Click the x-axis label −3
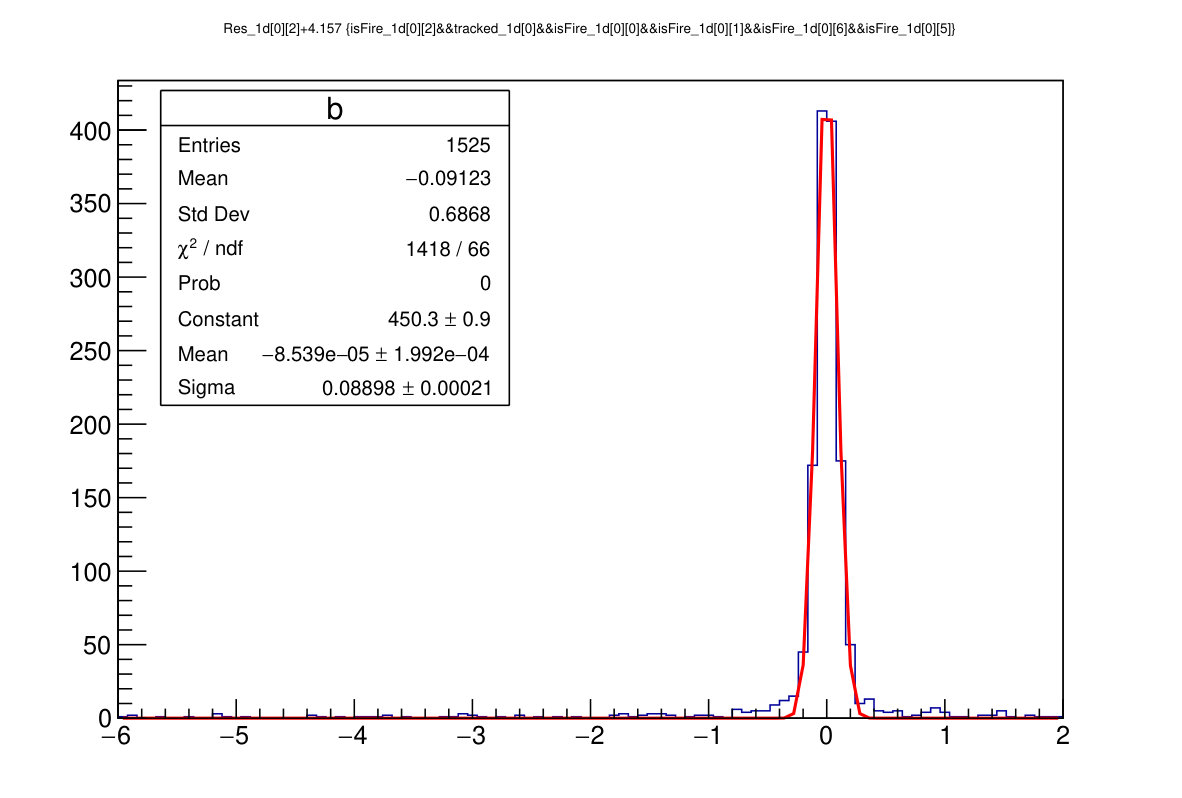Image resolution: width=1182 pixels, height=798 pixels. tap(471, 735)
